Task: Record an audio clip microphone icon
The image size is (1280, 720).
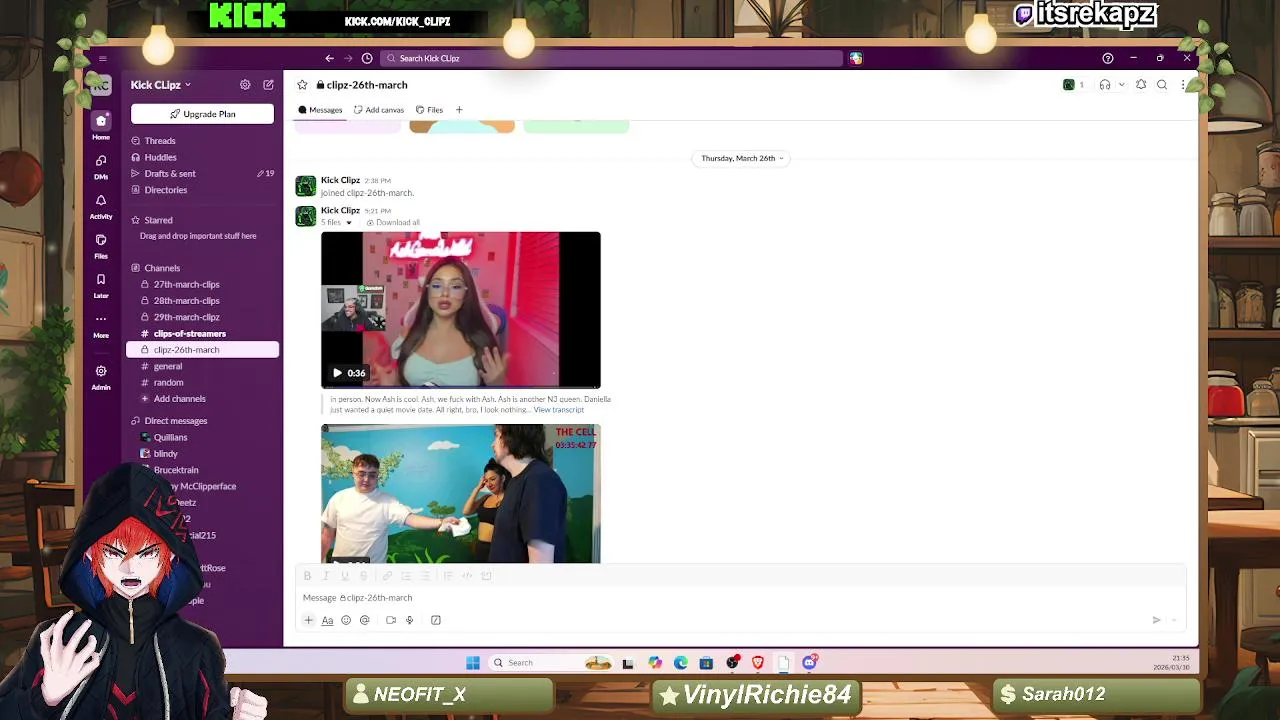Action: click(409, 620)
